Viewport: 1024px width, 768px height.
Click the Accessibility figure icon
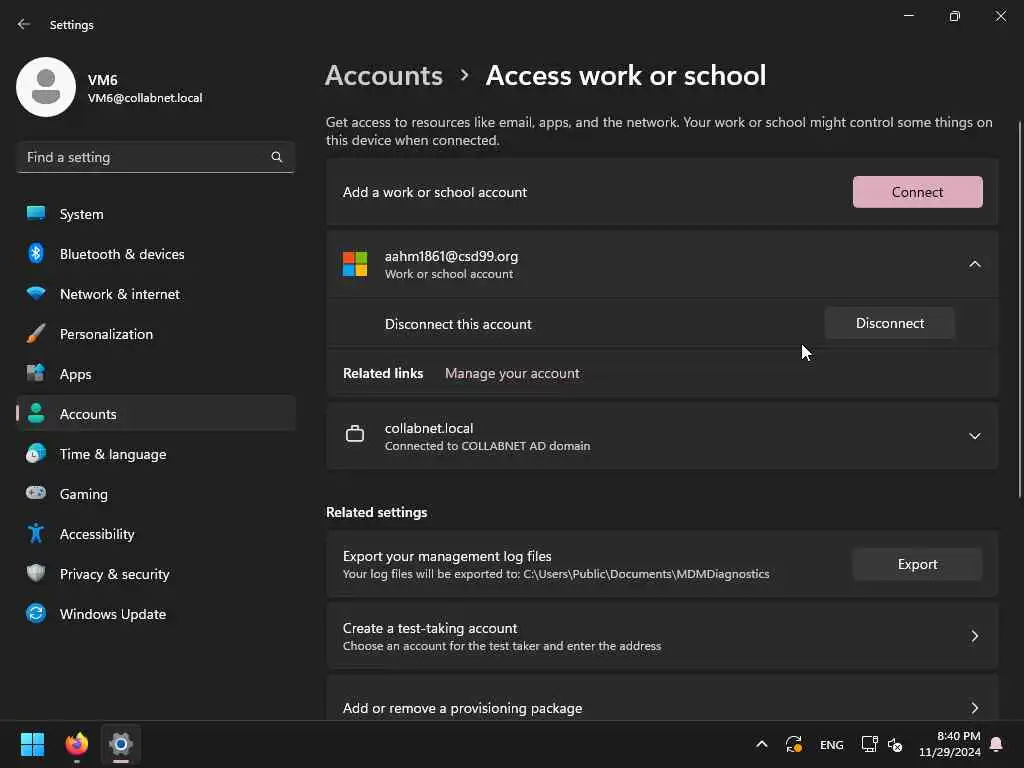36,534
